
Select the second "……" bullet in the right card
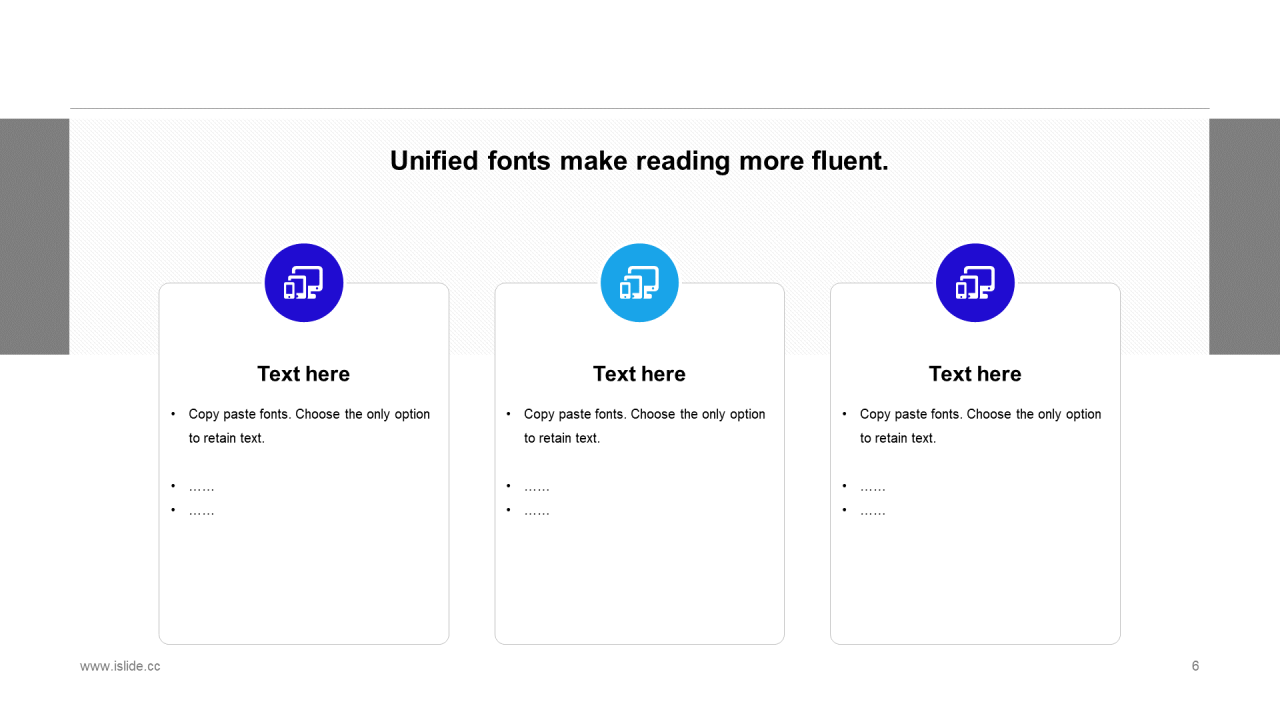click(873, 511)
